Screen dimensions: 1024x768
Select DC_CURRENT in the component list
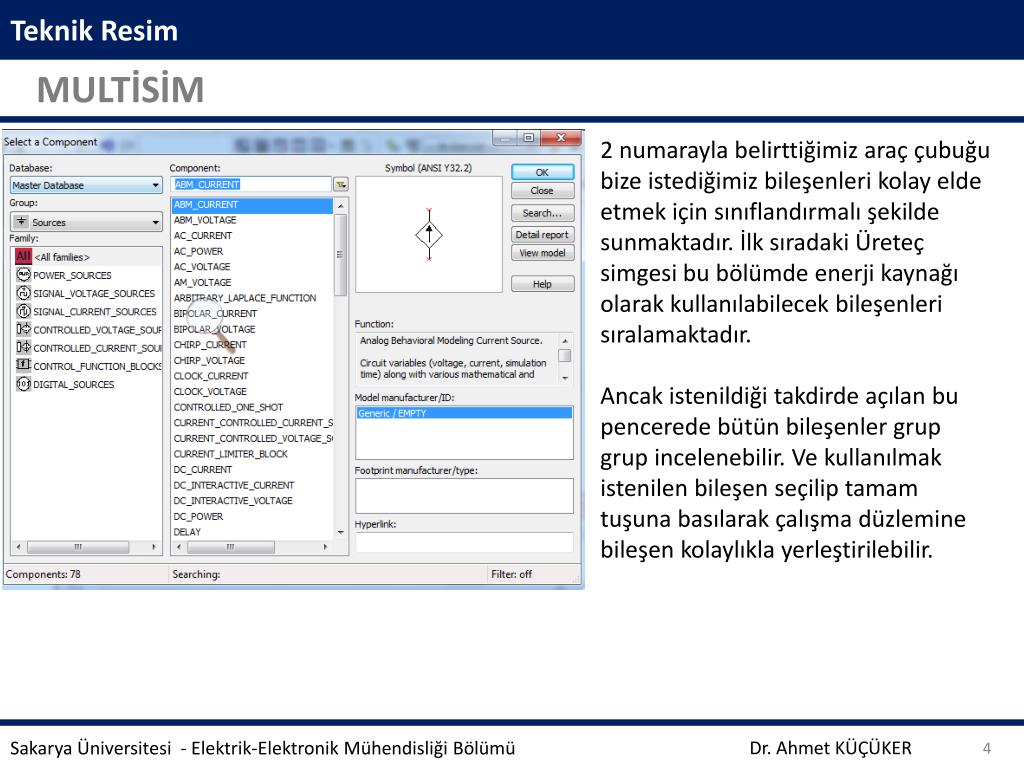pos(252,470)
